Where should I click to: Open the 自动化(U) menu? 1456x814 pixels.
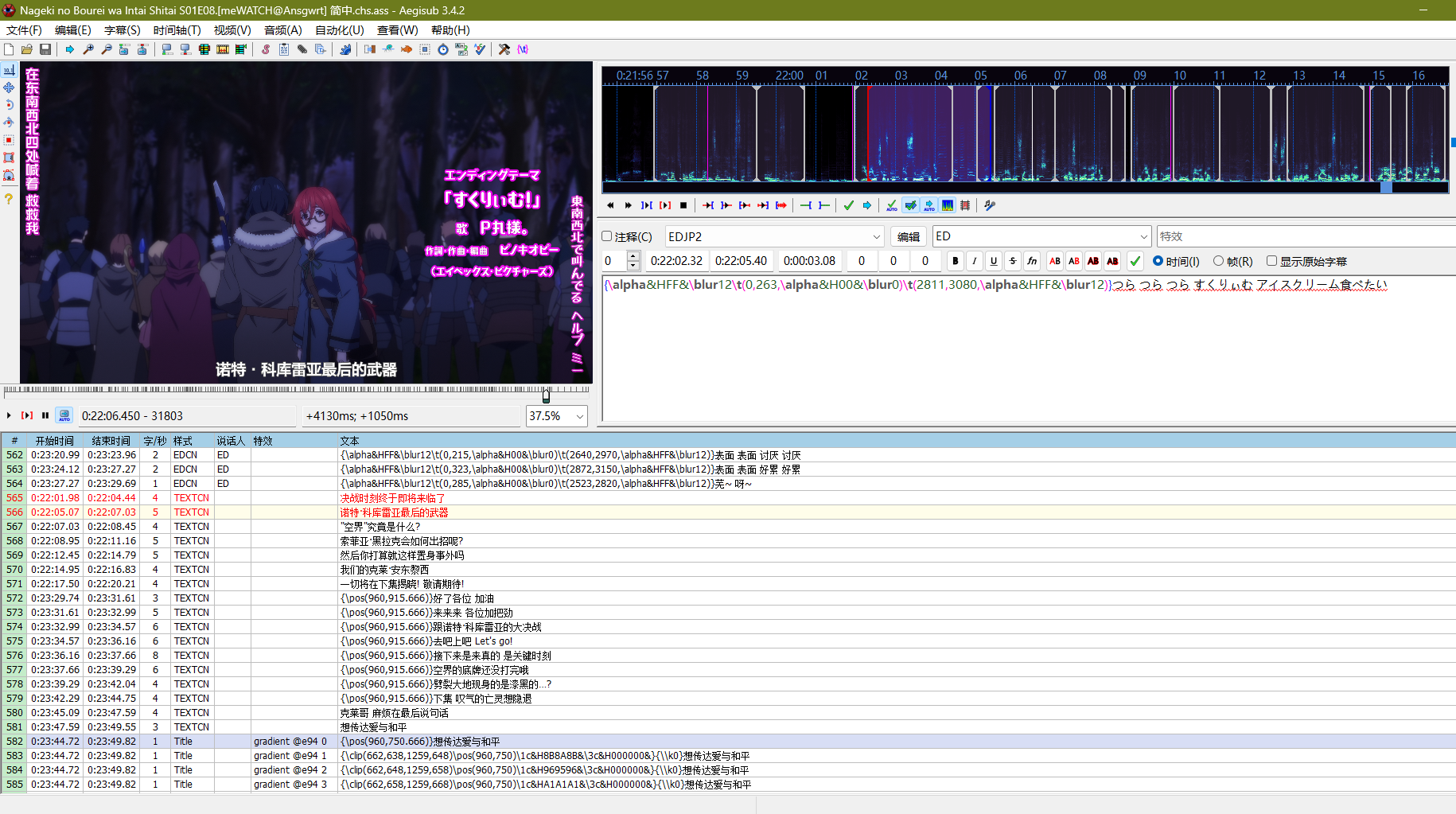[x=339, y=30]
